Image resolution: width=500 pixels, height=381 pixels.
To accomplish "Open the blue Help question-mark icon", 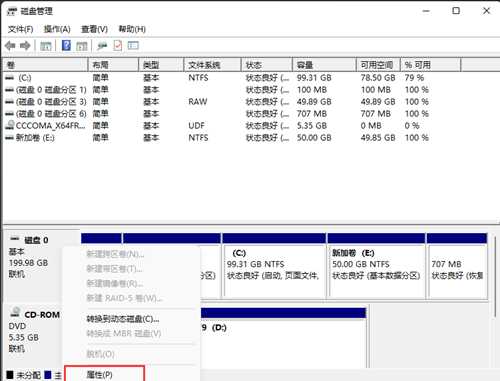I will [66, 45].
